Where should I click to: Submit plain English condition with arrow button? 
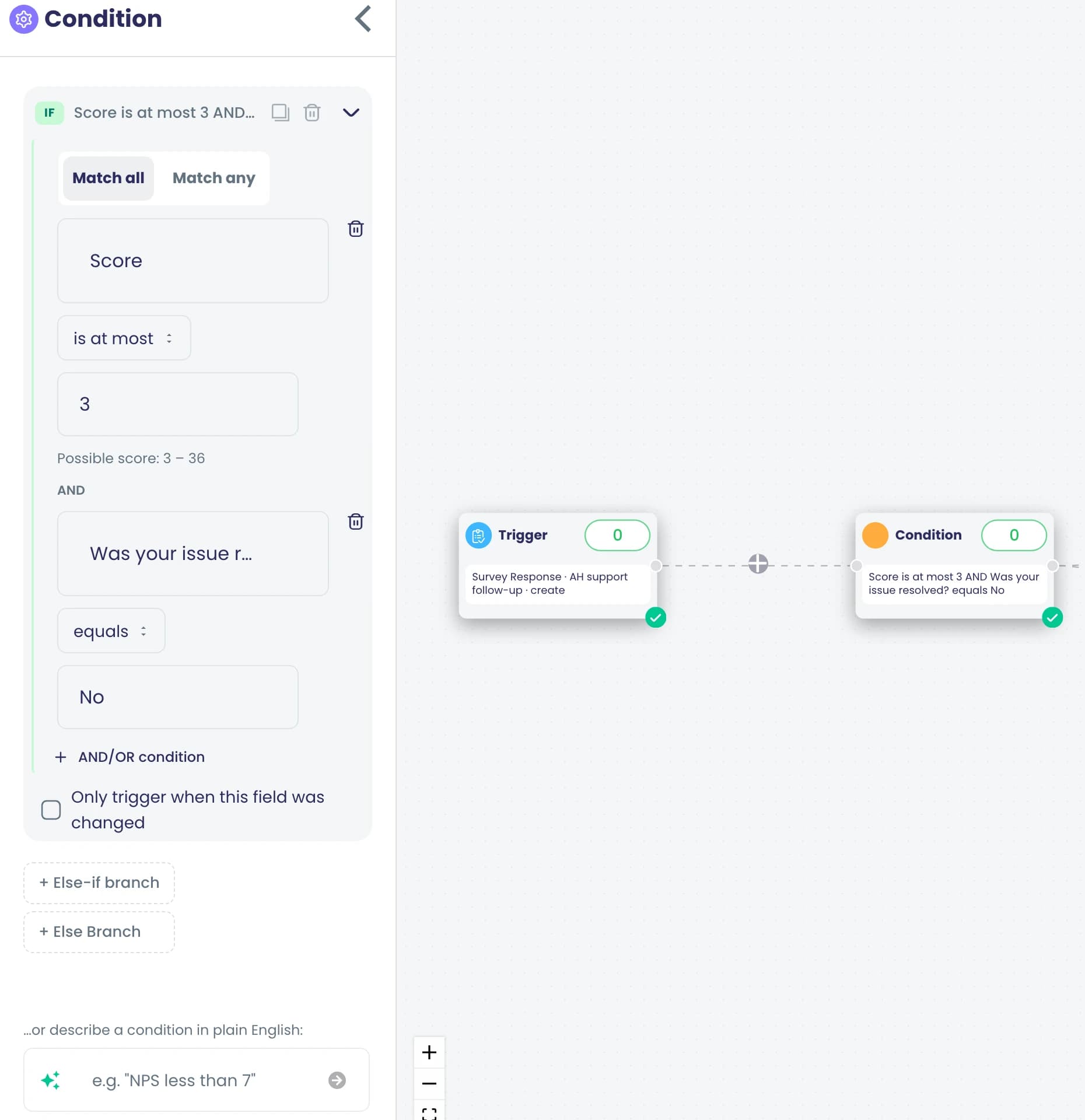coord(337,1080)
